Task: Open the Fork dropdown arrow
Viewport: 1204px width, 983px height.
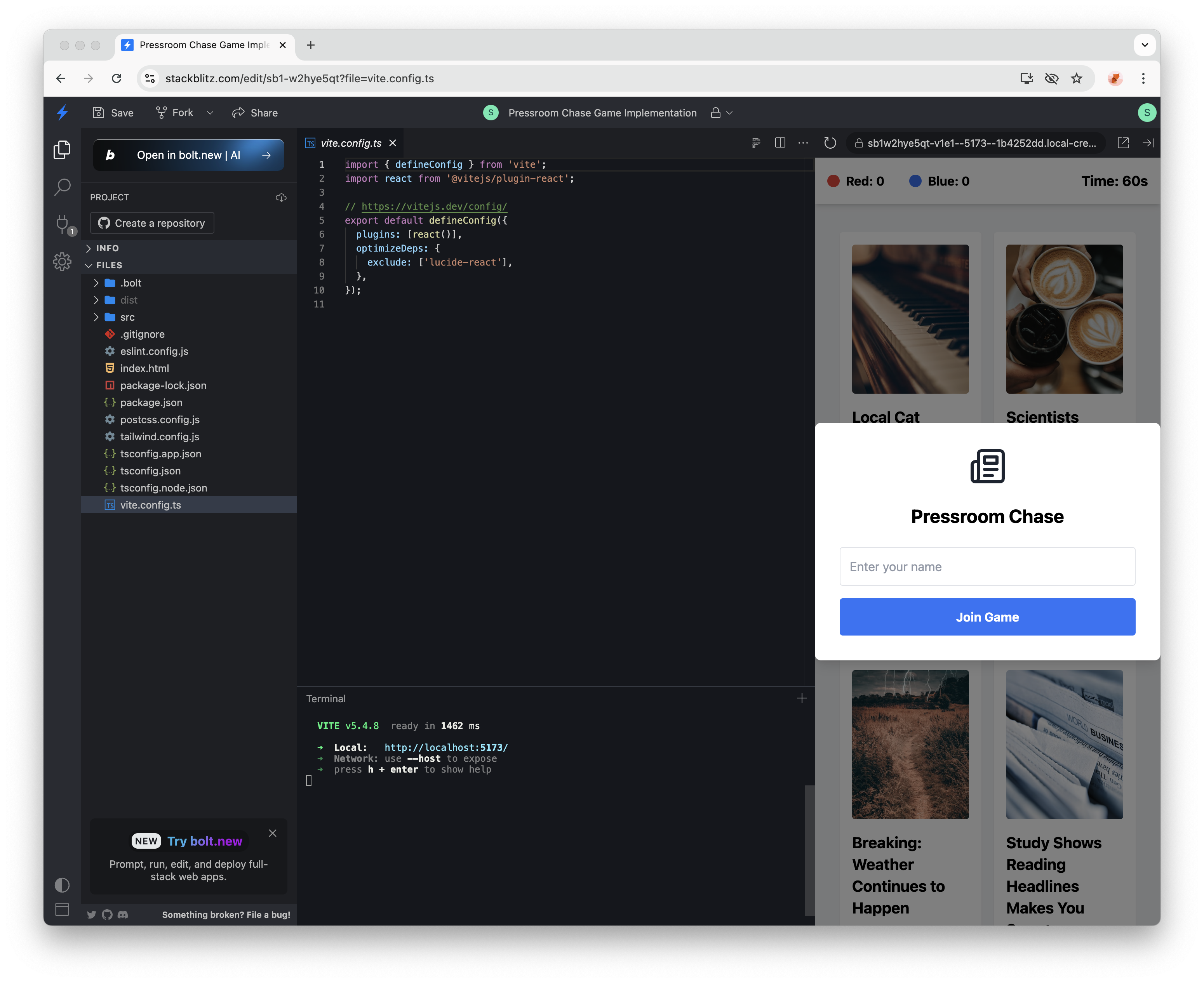Action: (210, 113)
